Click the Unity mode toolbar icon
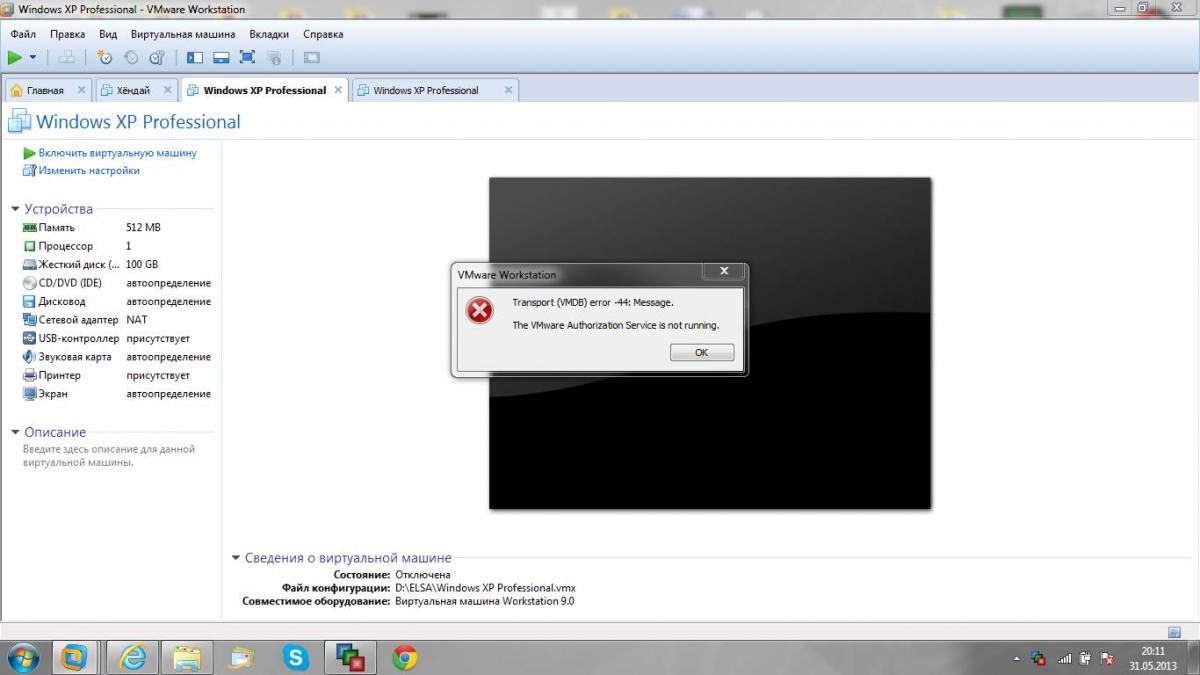Screen dimensions: 1200x675 click(x=274, y=58)
